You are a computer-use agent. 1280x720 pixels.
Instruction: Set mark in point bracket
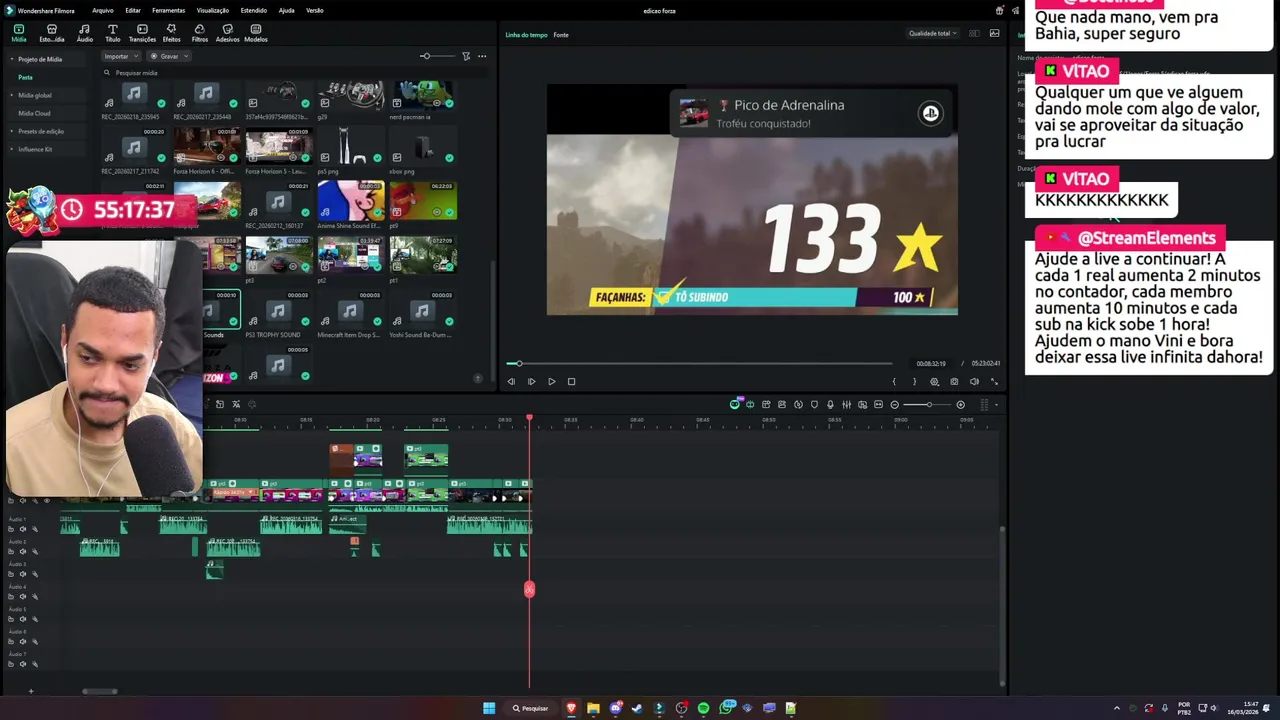[x=894, y=381]
